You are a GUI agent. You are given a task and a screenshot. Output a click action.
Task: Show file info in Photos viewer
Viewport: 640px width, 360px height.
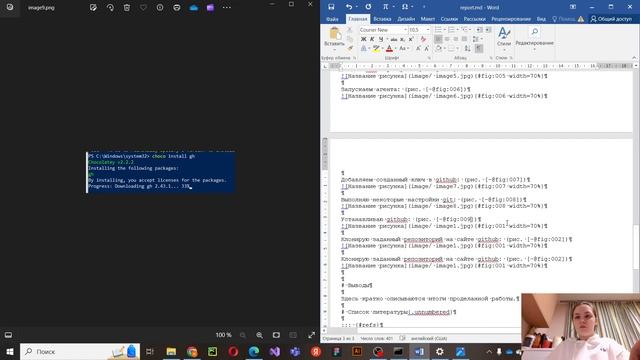pos(160,7)
